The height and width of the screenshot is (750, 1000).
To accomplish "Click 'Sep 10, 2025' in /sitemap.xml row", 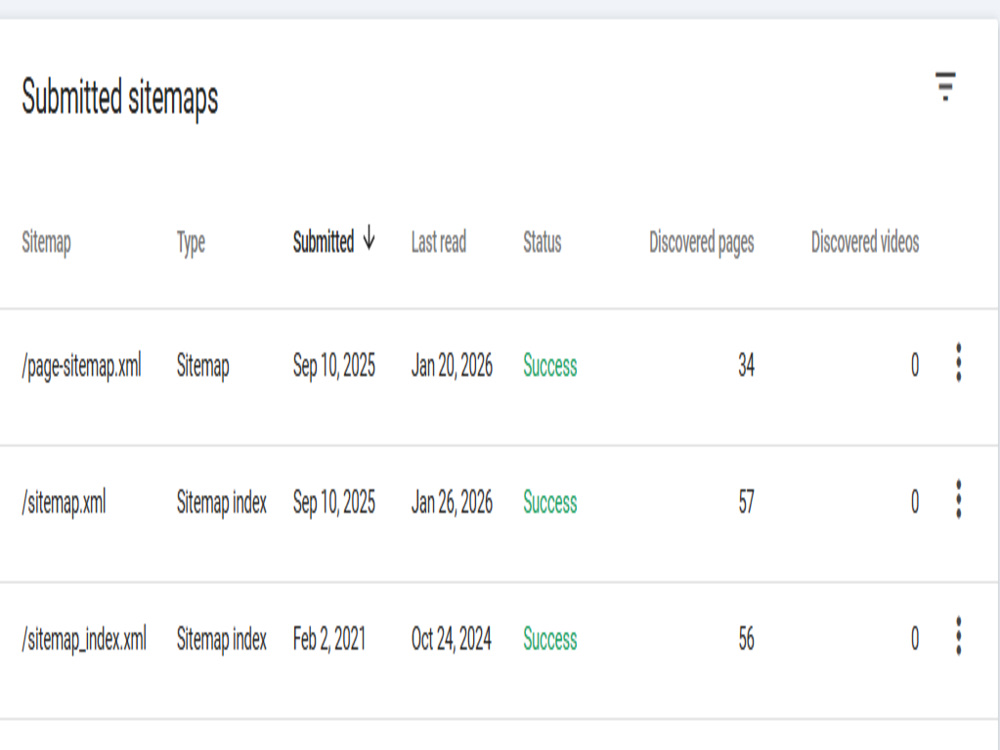I will point(334,503).
